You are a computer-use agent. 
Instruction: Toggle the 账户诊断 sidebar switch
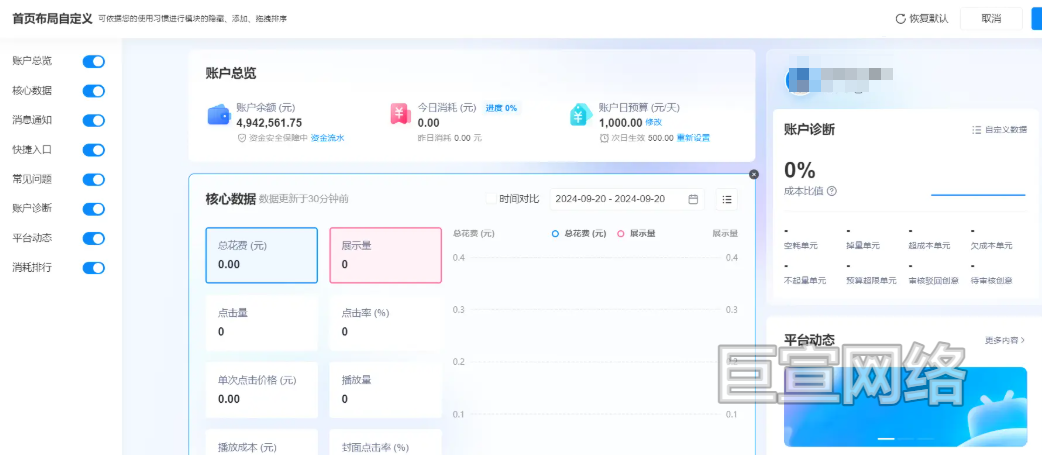94,209
